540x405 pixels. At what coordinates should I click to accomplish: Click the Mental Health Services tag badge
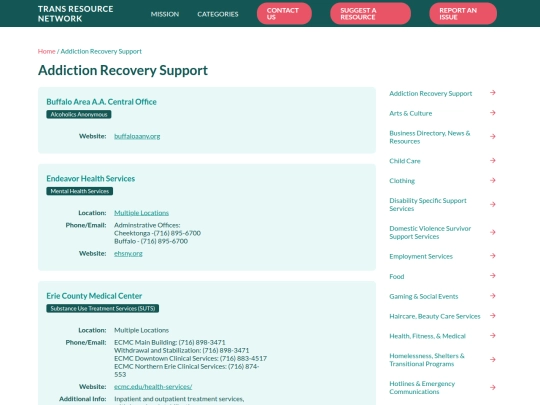pos(80,191)
